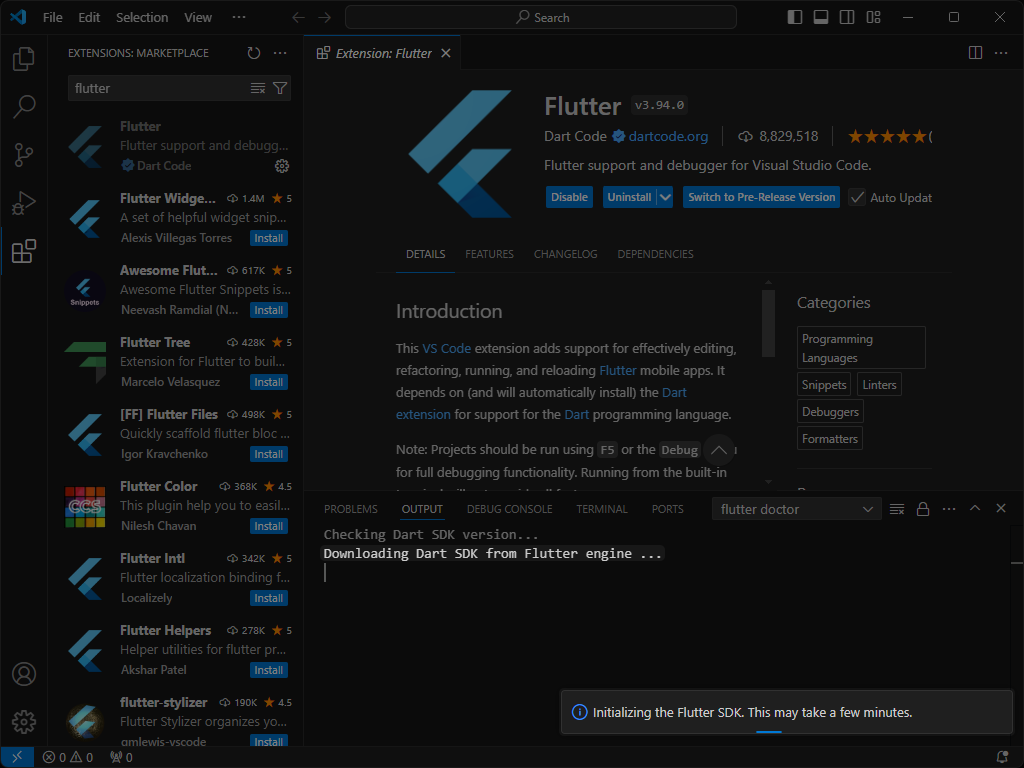Open Uninstall dropdown arrow

click(x=665, y=197)
